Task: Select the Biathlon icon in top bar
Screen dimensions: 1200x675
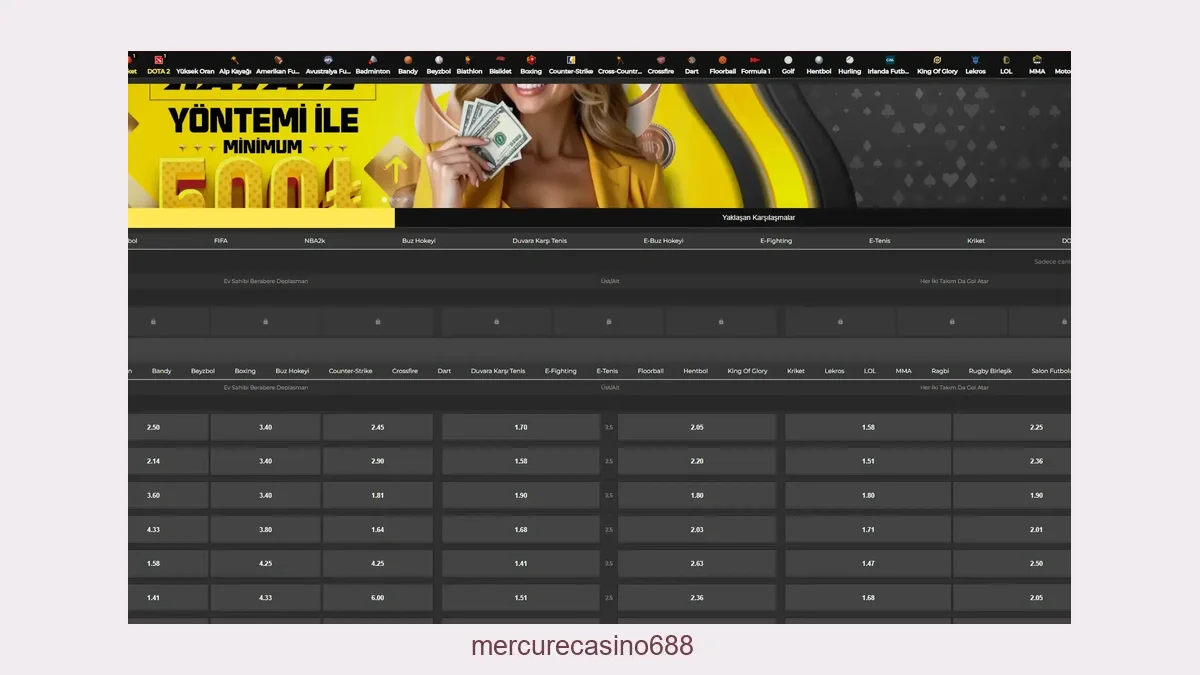Action: 468,61
